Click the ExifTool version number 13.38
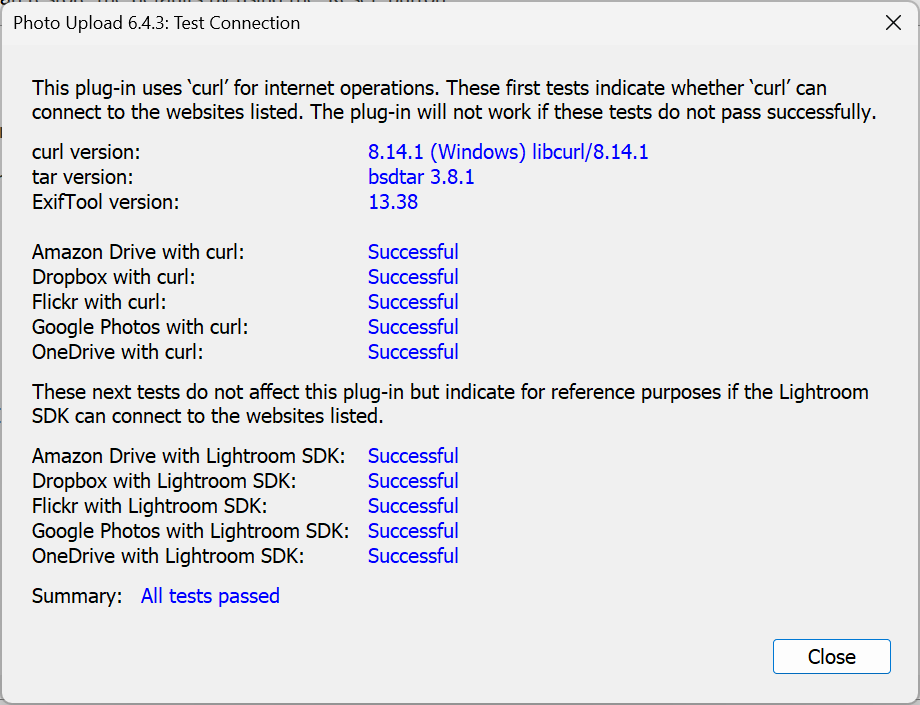The image size is (920, 705). click(x=393, y=203)
